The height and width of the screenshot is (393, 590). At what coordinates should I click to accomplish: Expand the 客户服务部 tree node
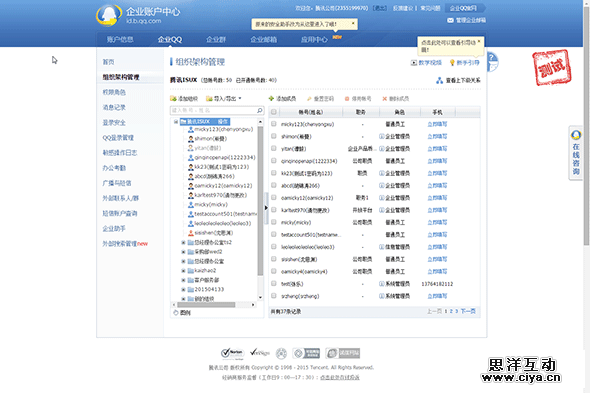(x=183, y=280)
